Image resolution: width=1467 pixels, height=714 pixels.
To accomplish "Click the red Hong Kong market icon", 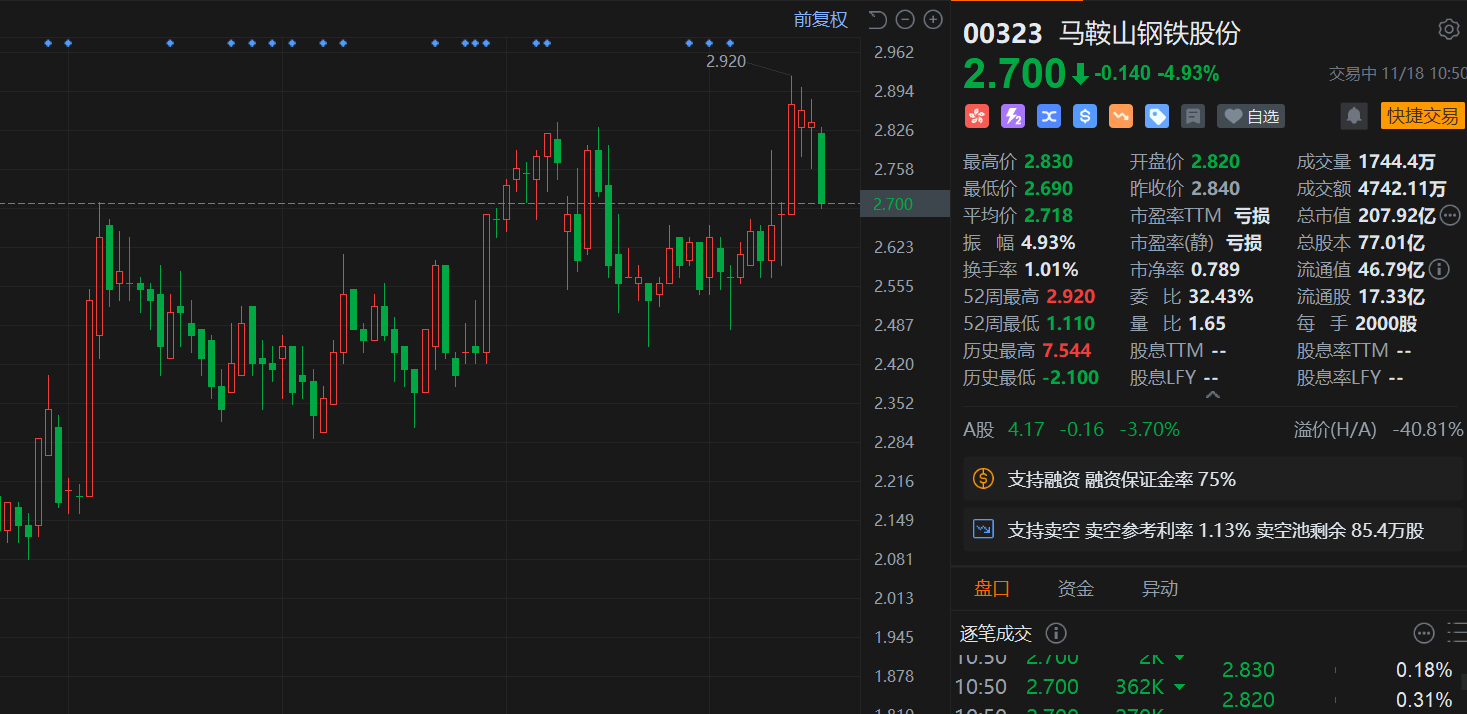I will pos(976,116).
